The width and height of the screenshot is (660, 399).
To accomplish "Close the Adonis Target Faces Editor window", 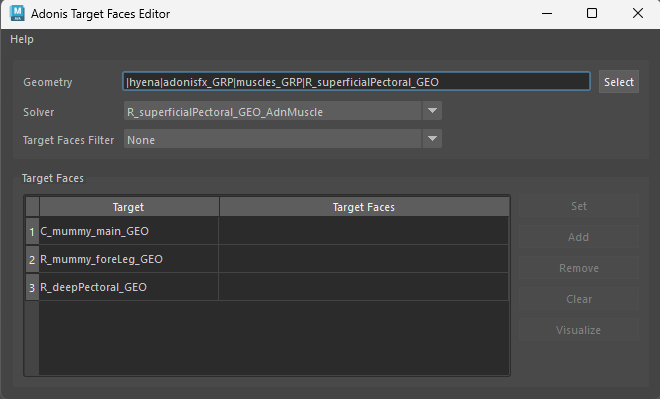I will (x=638, y=13).
